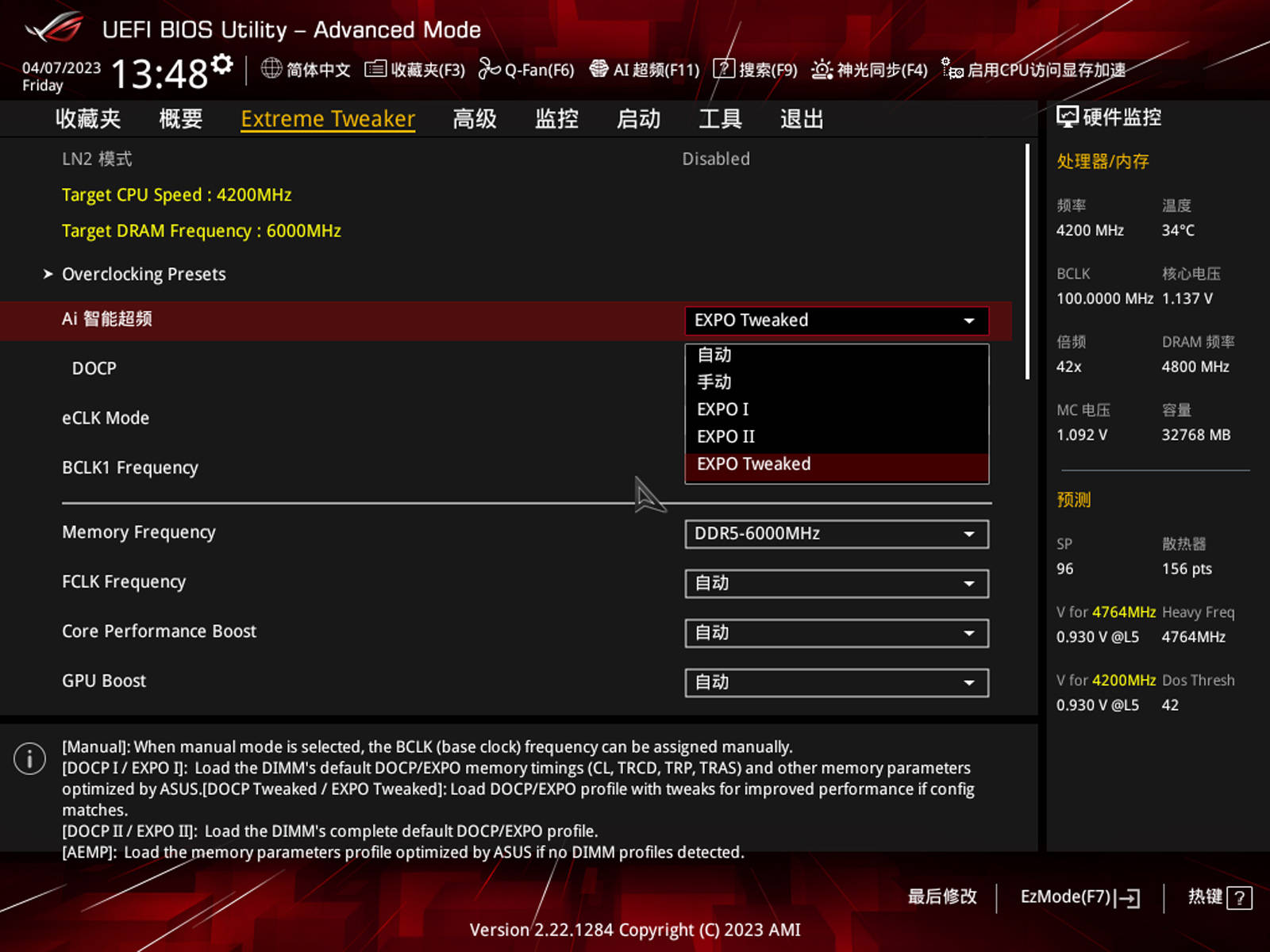
Task: Click the Core Performance Boost label
Action: coord(160,631)
